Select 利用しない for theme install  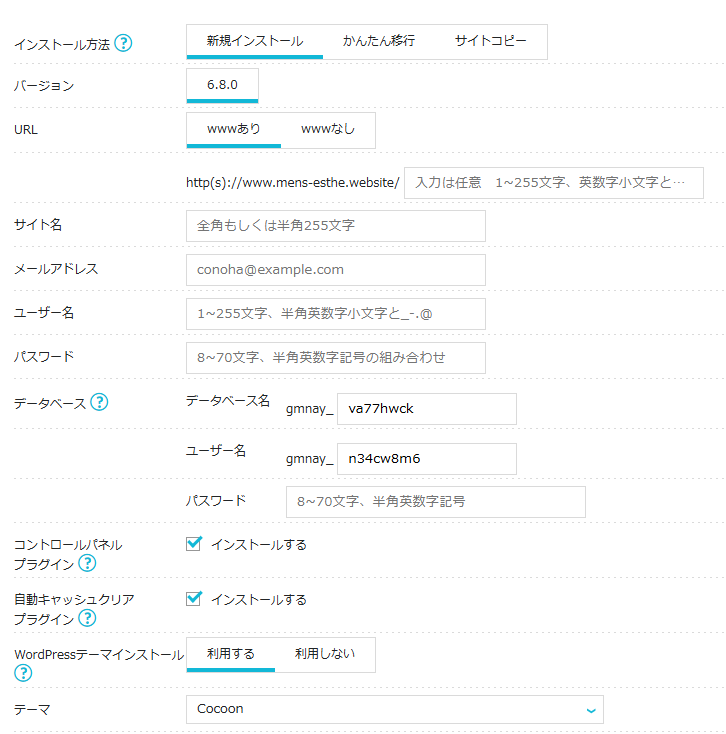tap(325, 654)
